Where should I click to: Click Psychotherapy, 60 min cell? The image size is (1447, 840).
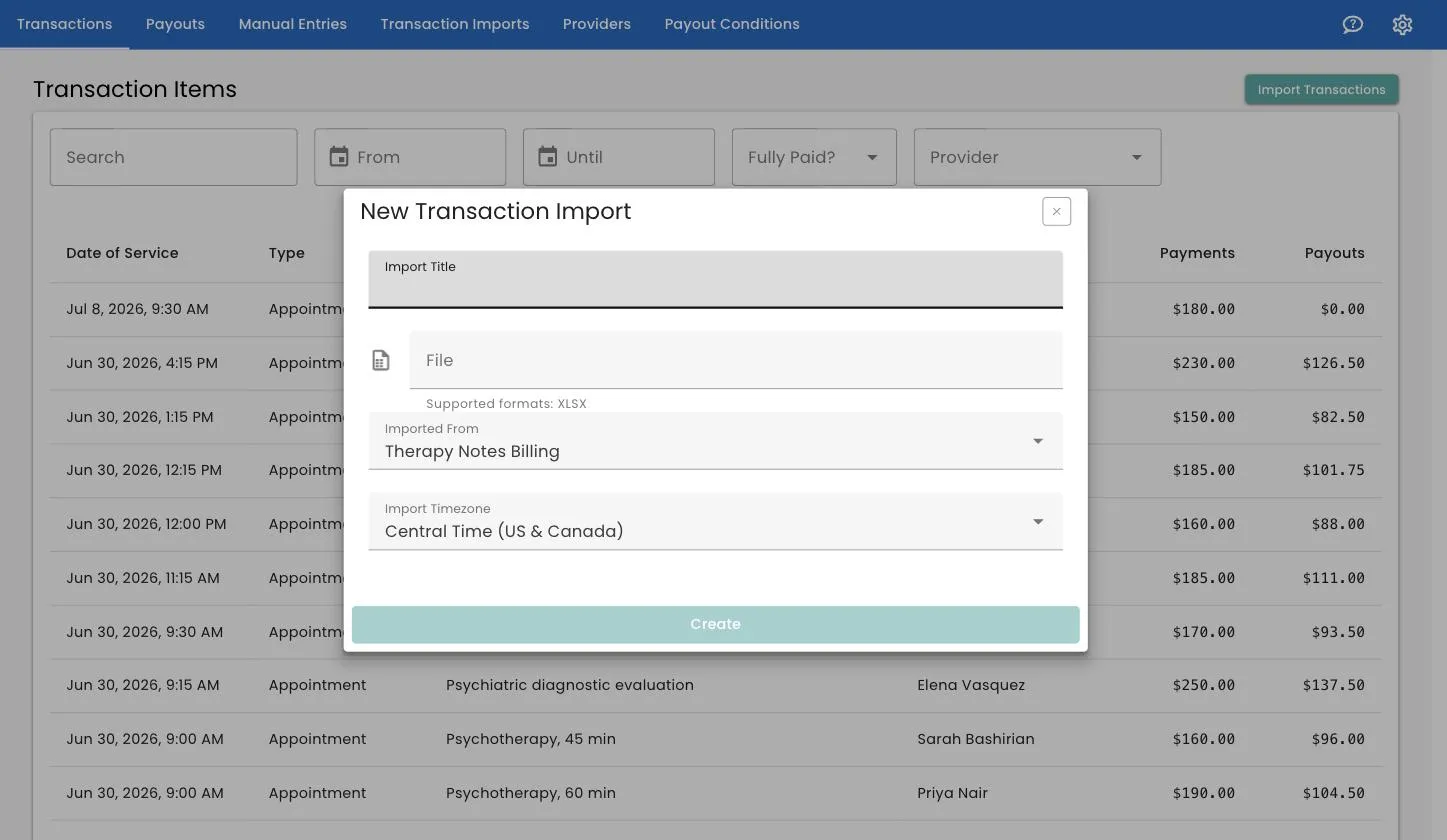click(x=531, y=793)
